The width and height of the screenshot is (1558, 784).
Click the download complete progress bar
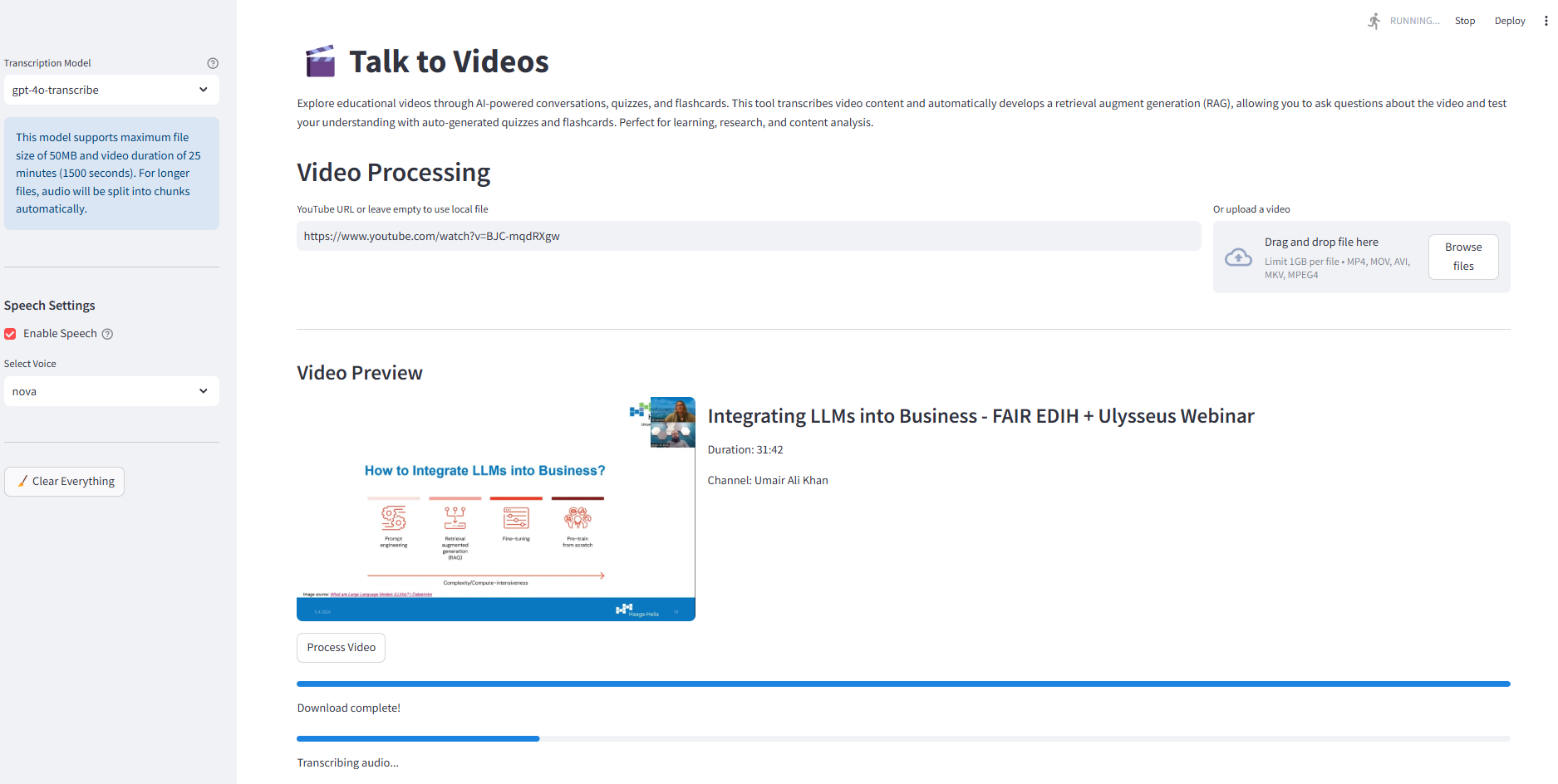[x=903, y=684]
